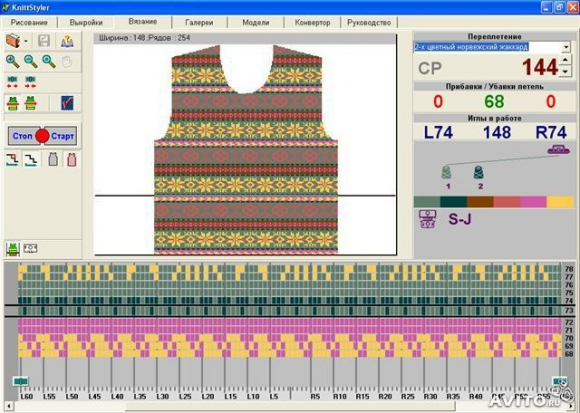Click green vest view icon at bottom left
This screenshot has height=413, width=580.
pos(13,249)
